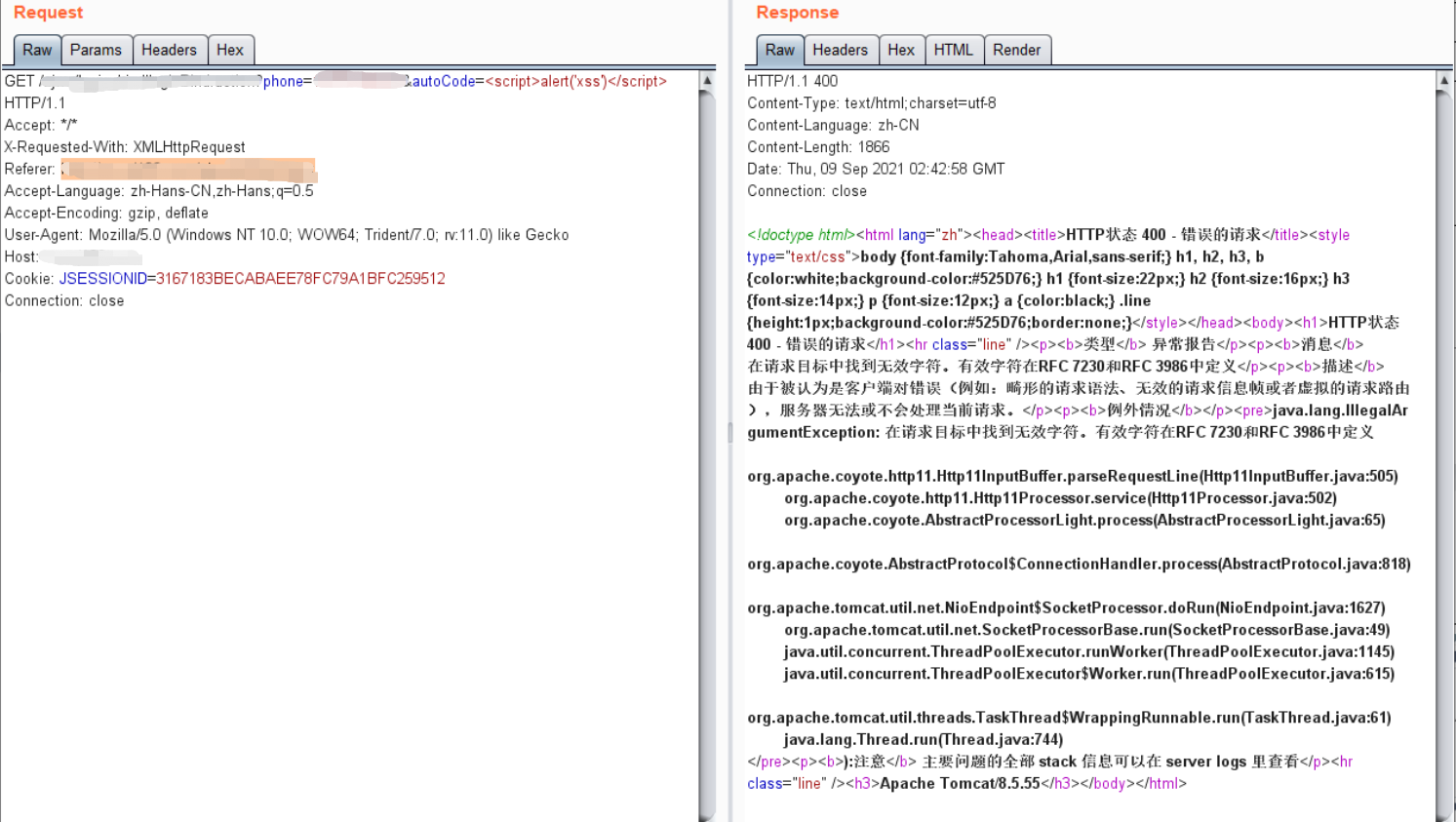Screen dimensions: 1456x822
Task: Click the Request panel heading
Action: tap(48, 13)
